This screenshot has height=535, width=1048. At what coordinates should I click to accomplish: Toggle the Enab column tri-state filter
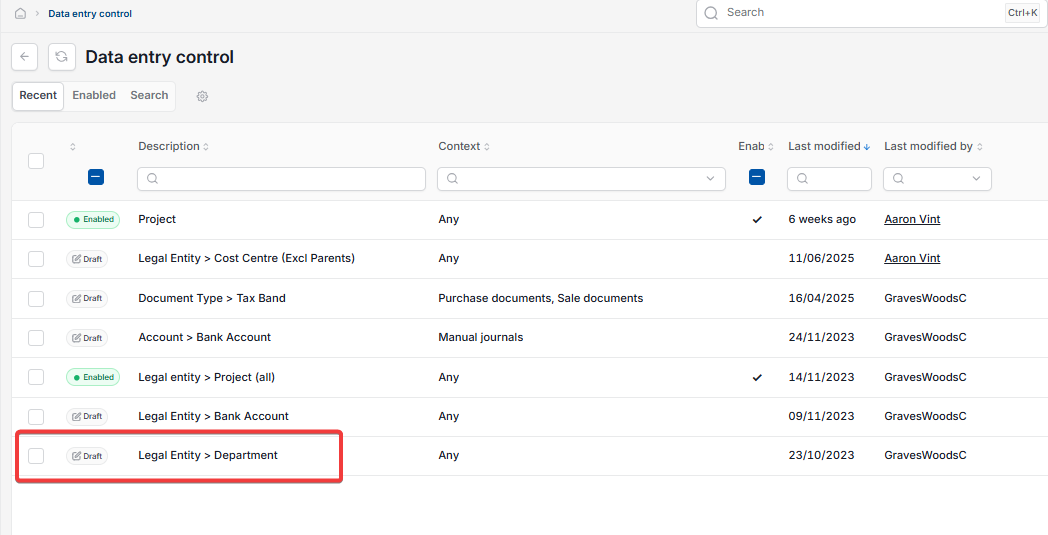click(757, 177)
